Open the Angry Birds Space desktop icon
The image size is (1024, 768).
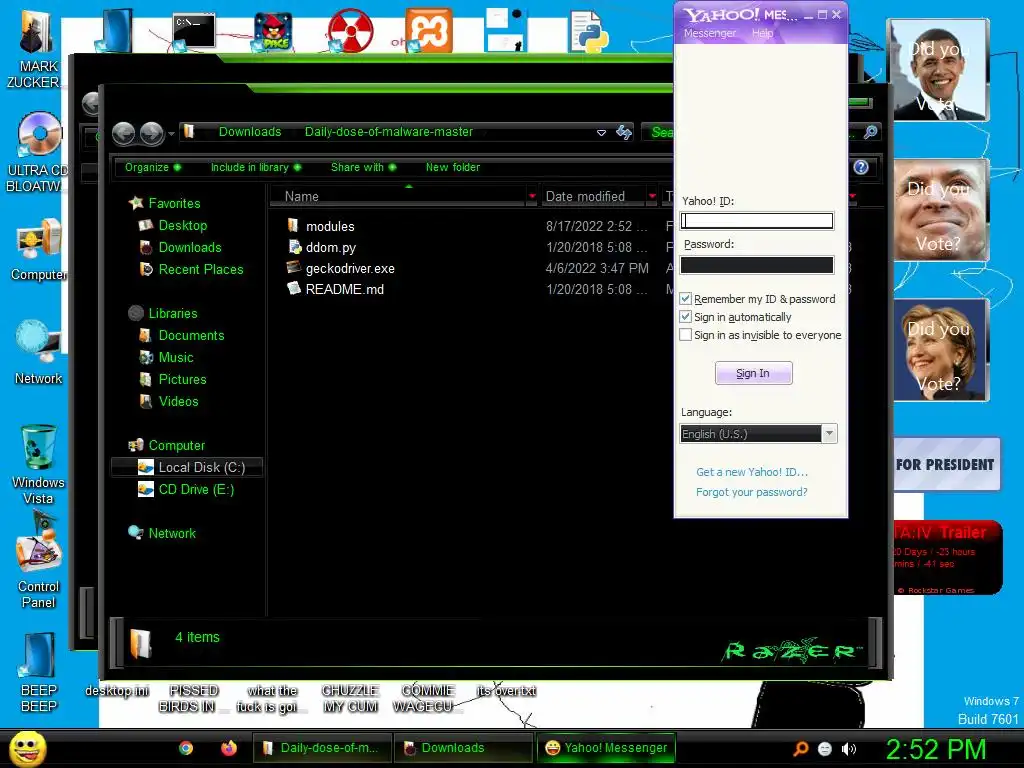(x=272, y=31)
